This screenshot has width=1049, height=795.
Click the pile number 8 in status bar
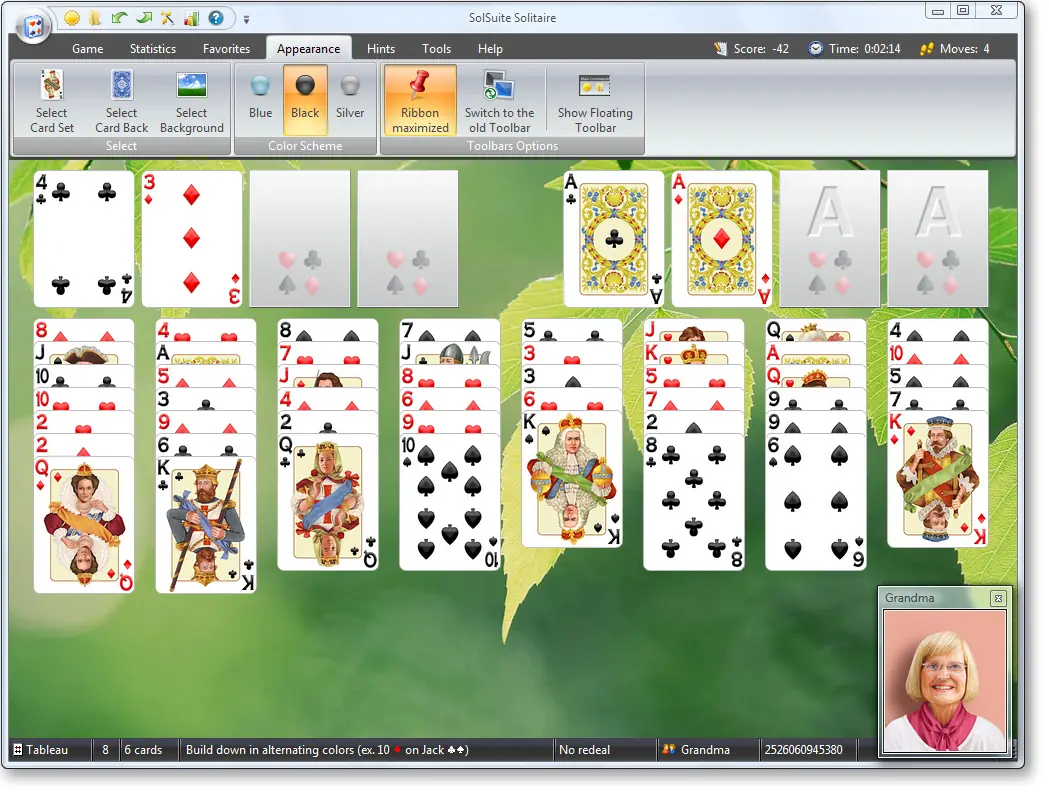click(105, 749)
